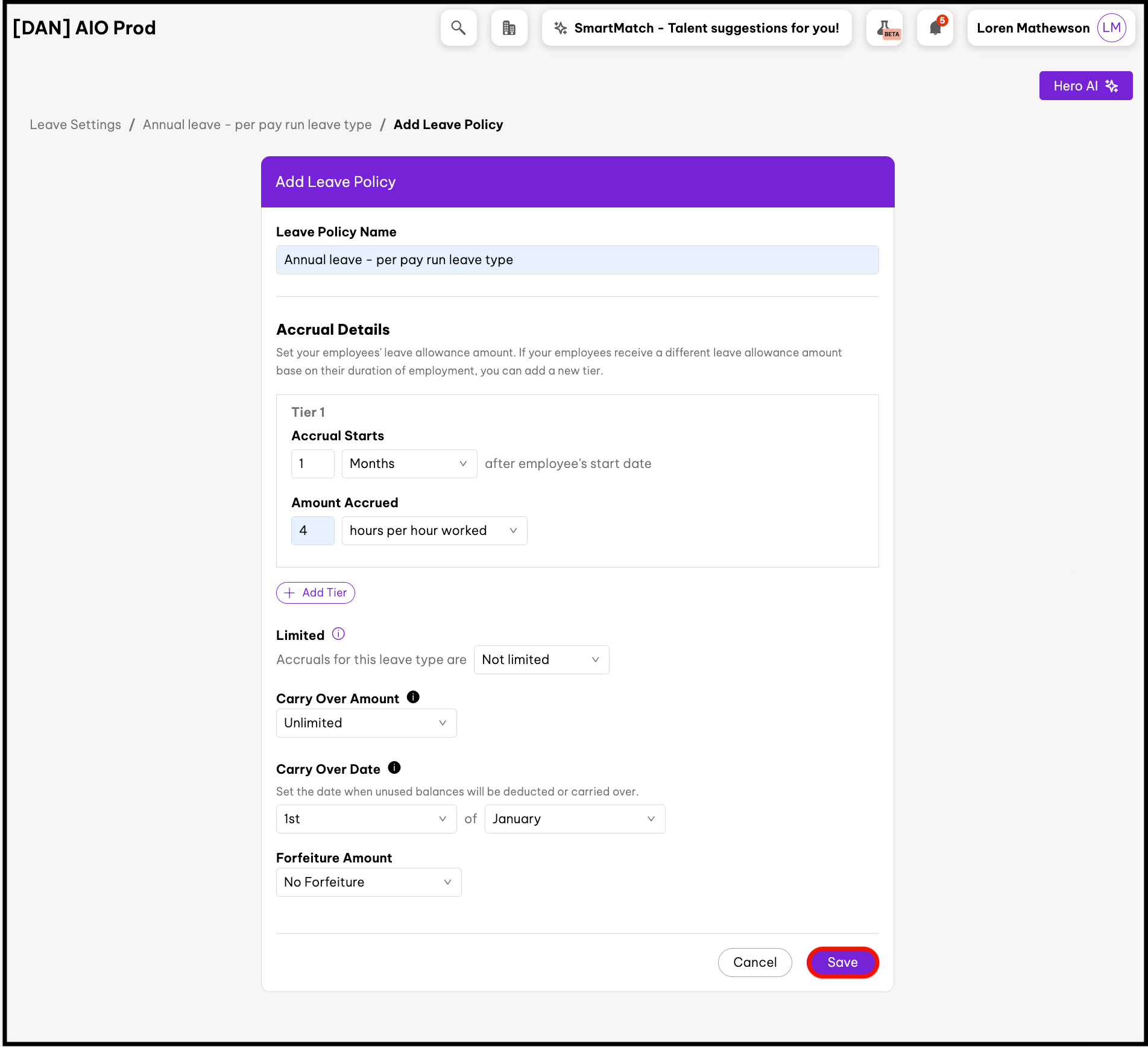Click the Carry Over Date info icon
Image resolution: width=1148 pixels, height=1047 pixels.
pyautogui.click(x=394, y=768)
